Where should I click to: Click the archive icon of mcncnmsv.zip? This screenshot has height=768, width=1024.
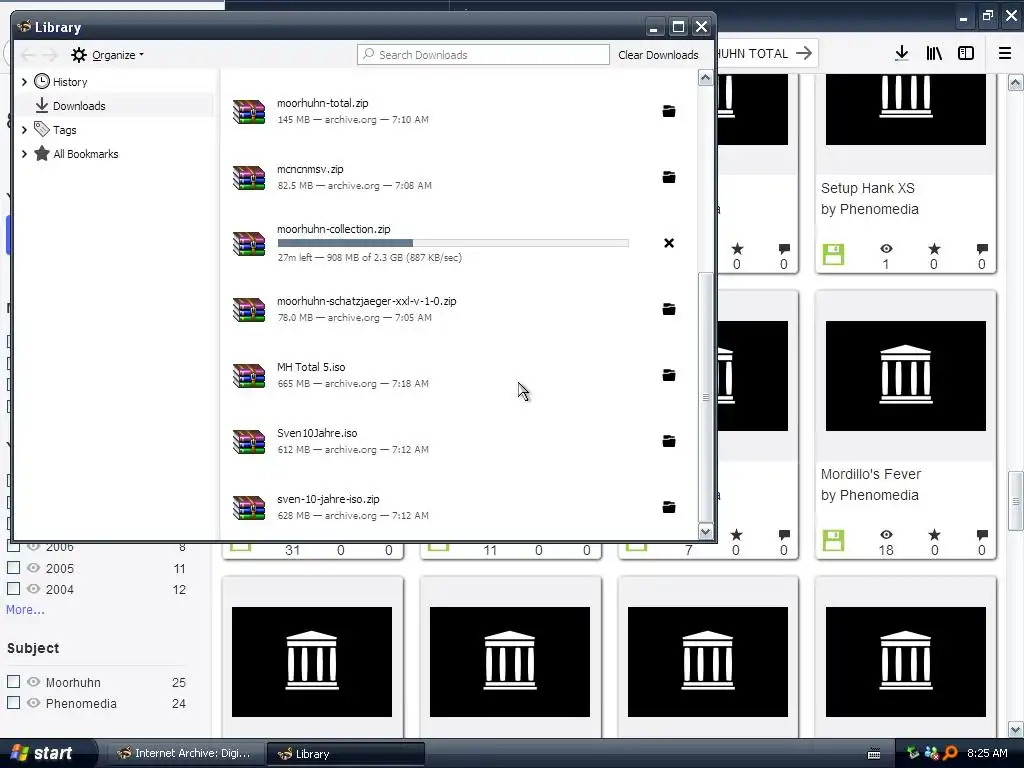pos(249,178)
